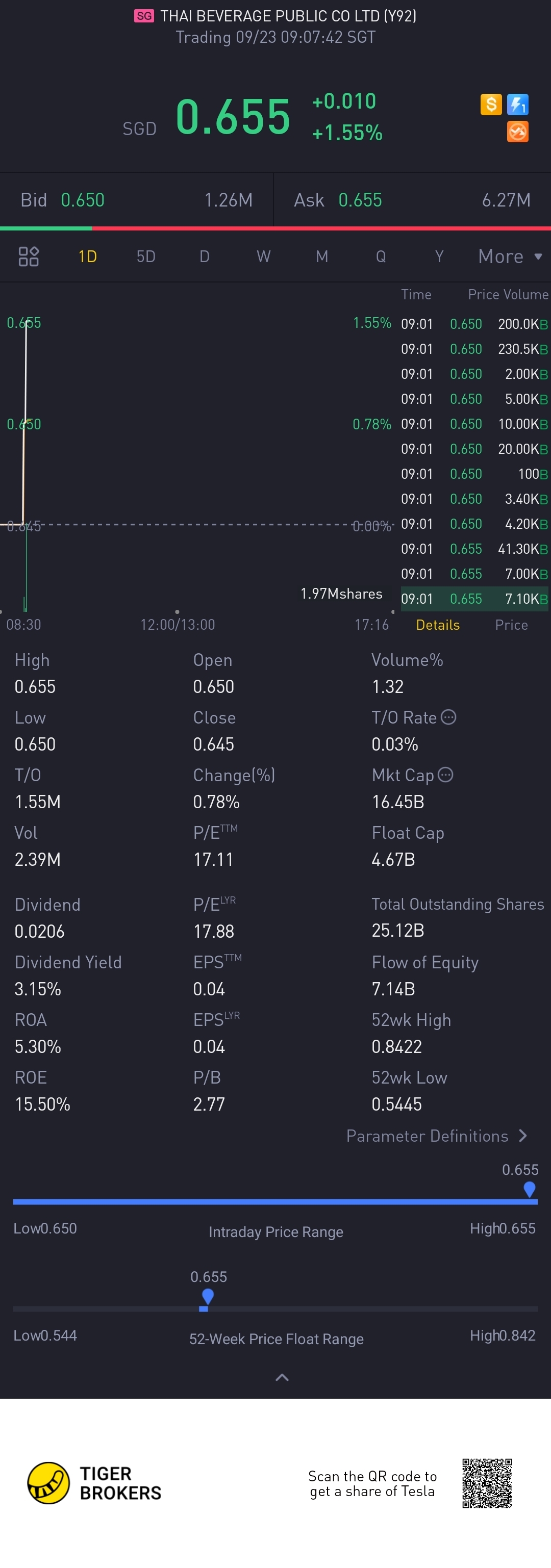This screenshot has height=1568, width=551.
Task: Tap the 52wk High 0.8422 value
Action: coord(396,1046)
